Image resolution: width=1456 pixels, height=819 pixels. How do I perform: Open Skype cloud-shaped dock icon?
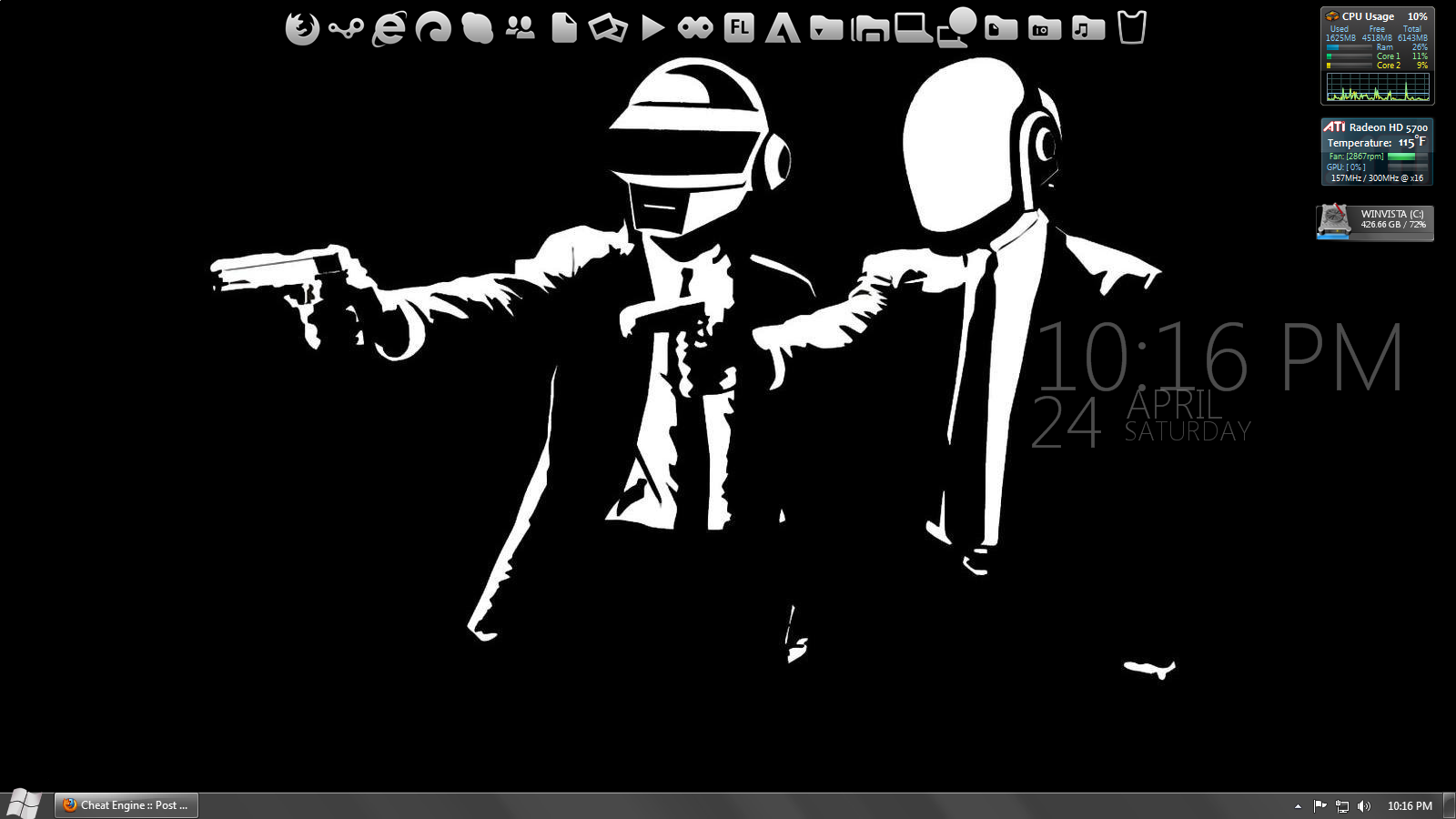click(x=477, y=29)
